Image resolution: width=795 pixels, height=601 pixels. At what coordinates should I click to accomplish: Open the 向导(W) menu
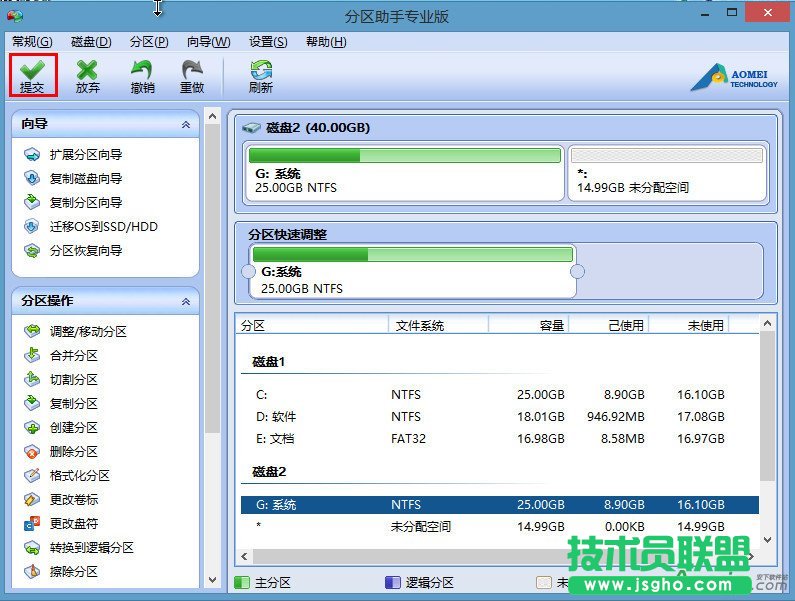coord(208,42)
